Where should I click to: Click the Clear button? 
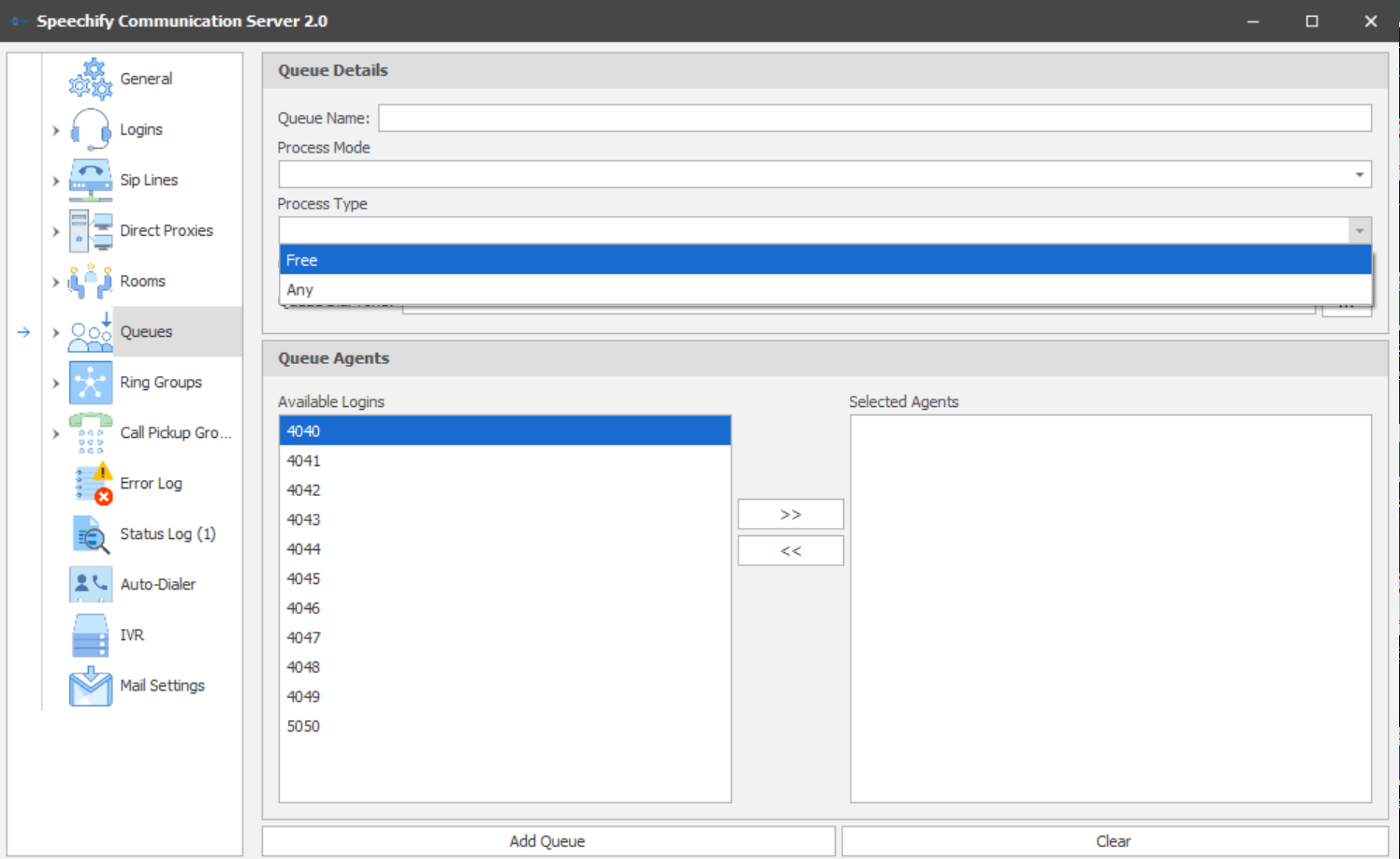[1115, 841]
